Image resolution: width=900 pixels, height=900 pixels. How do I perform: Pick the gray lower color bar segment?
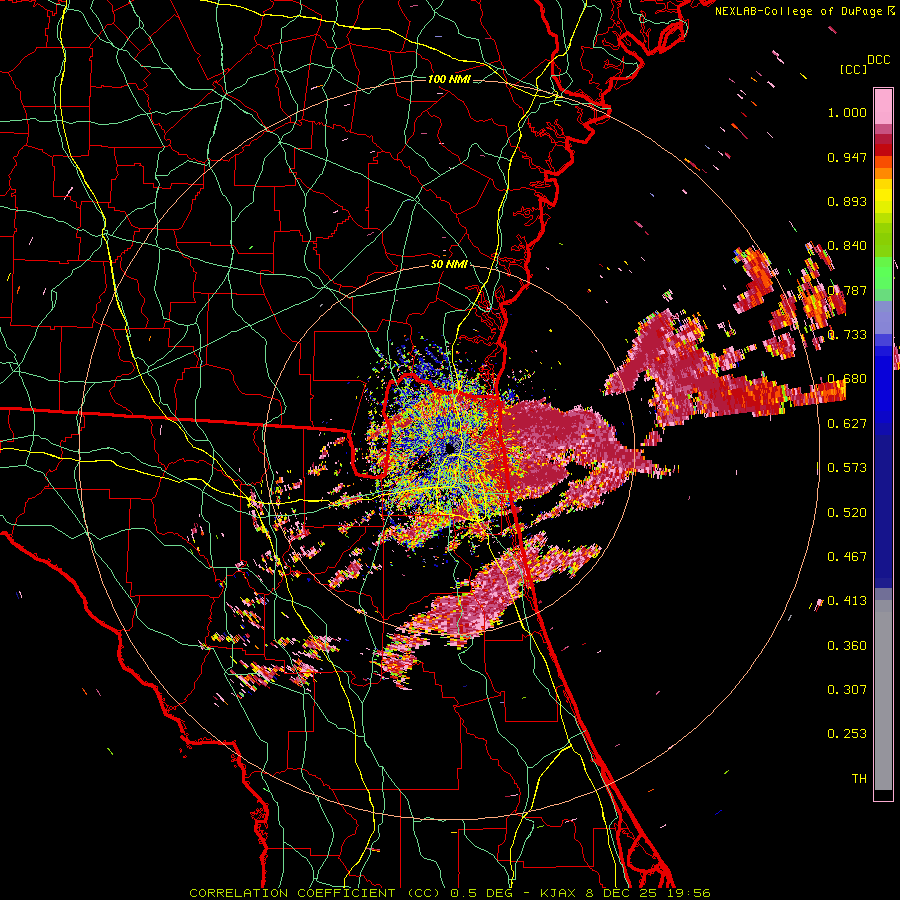tap(883, 695)
